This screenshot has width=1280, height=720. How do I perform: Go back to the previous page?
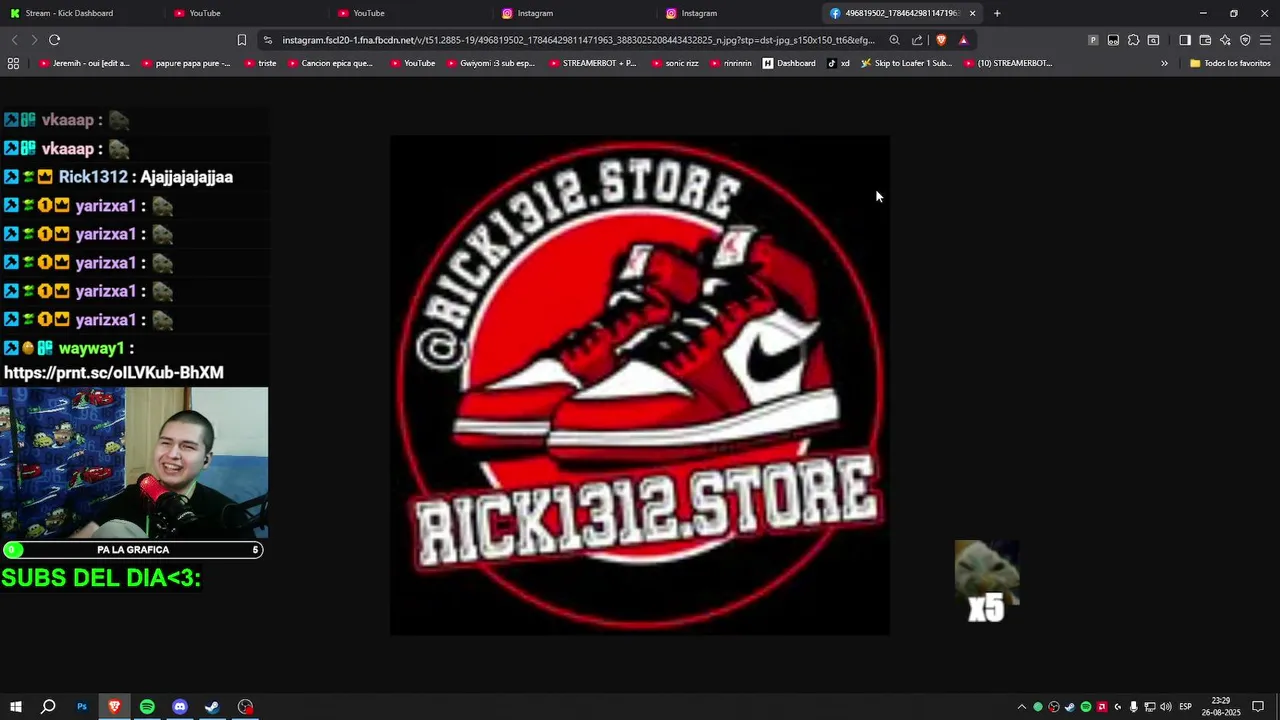pyautogui.click(x=14, y=40)
